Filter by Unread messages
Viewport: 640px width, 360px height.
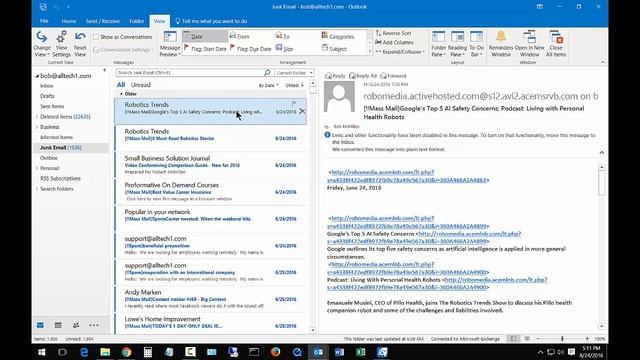[141, 85]
